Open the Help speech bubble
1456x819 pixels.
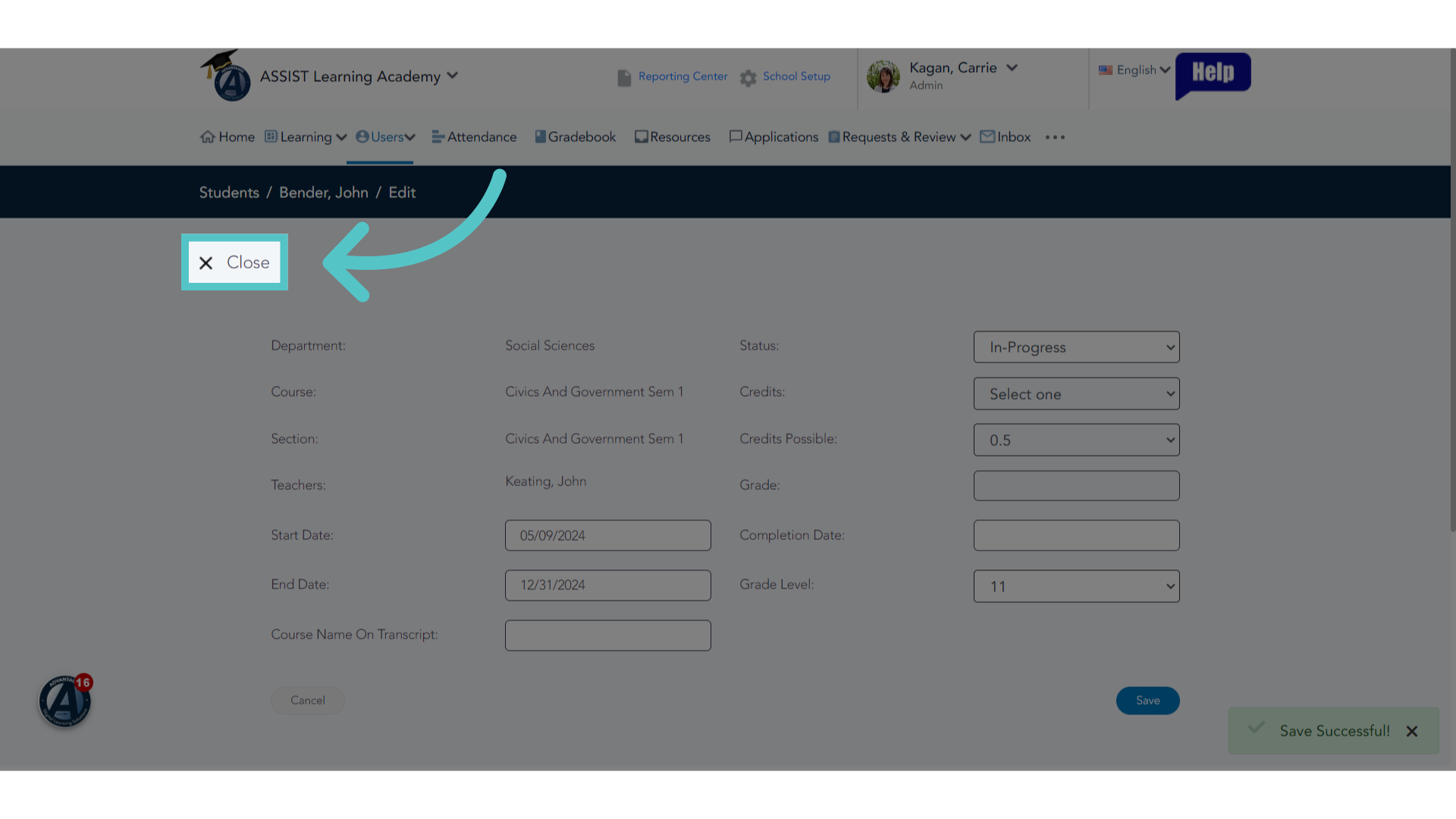(x=1213, y=75)
